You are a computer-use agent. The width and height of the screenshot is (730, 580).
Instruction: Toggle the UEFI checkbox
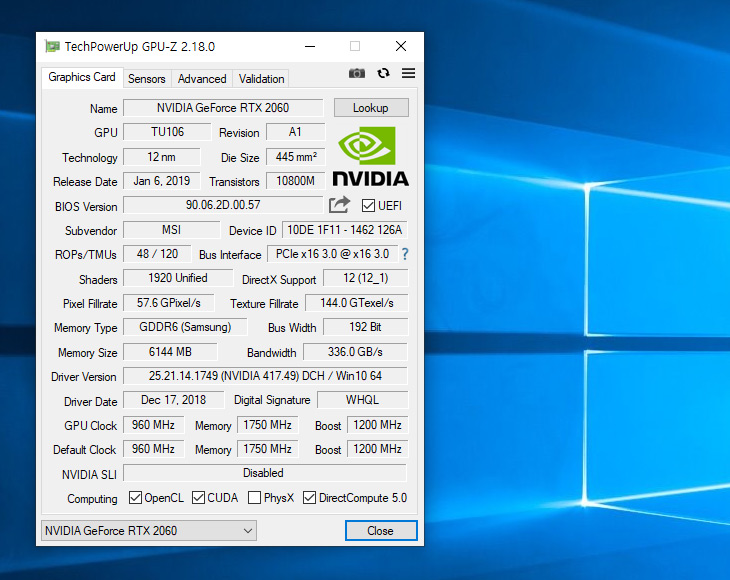click(368, 205)
